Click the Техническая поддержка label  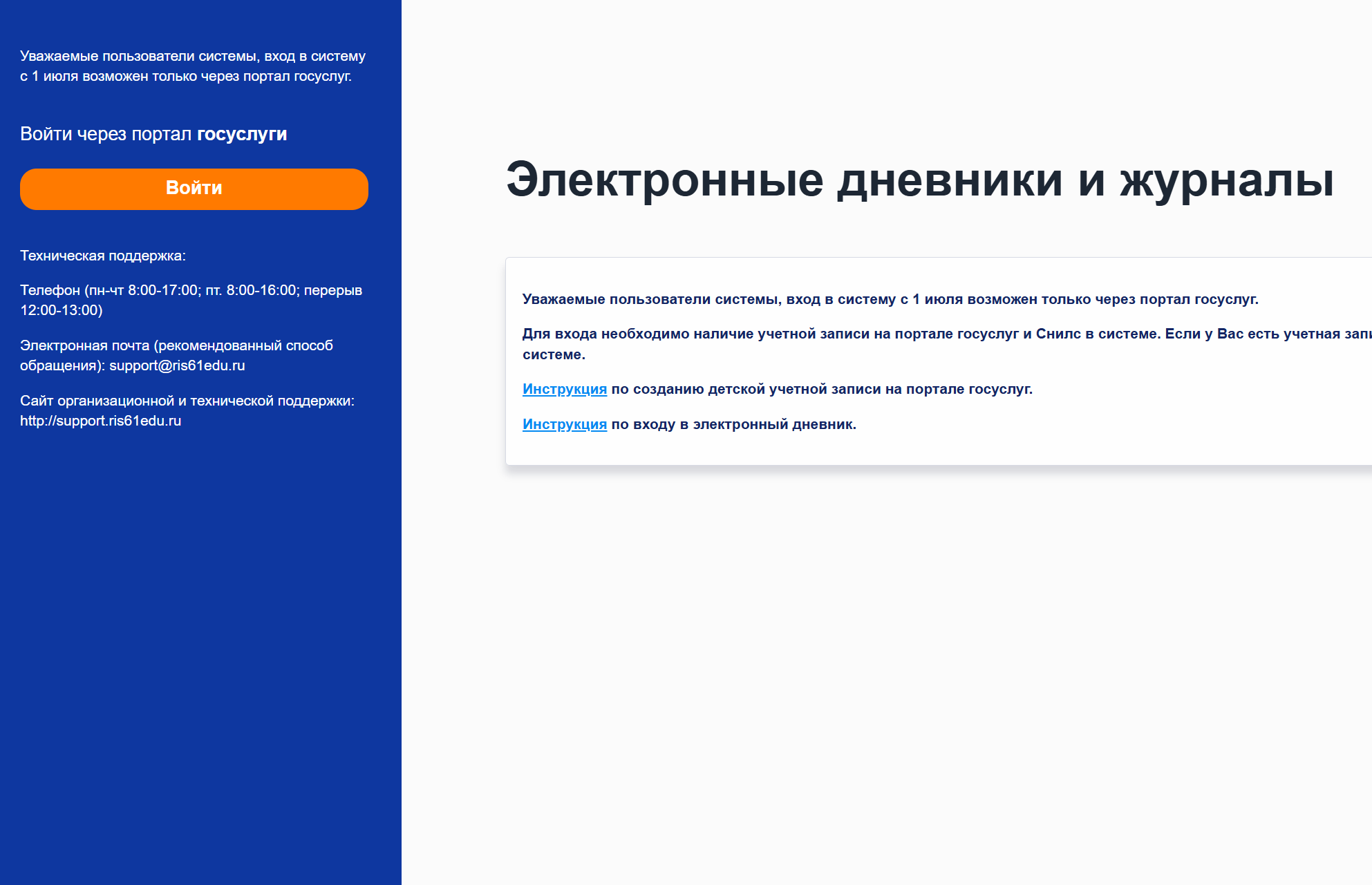click(x=102, y=256)
